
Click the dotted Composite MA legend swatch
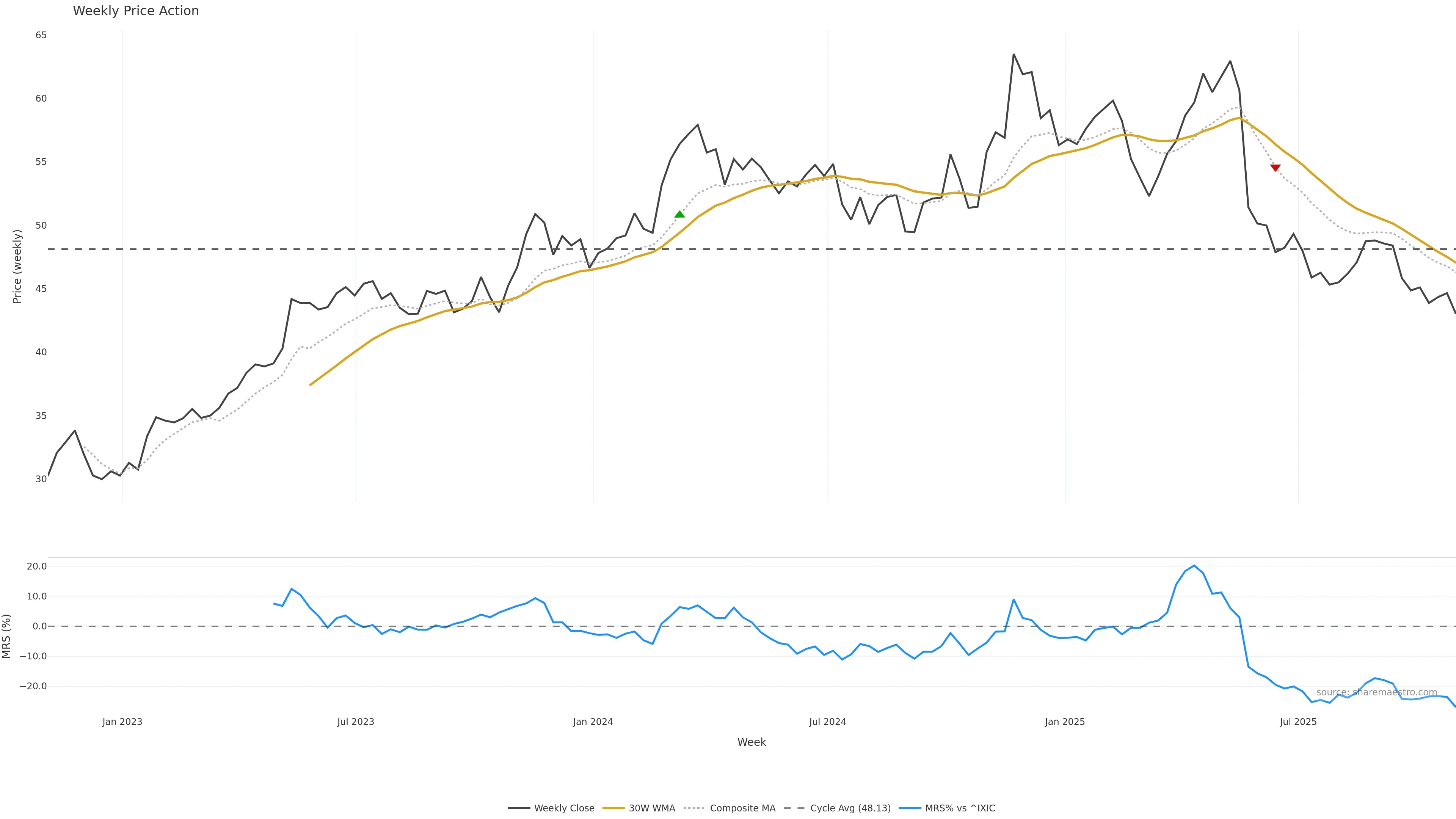tap(694, 808)
